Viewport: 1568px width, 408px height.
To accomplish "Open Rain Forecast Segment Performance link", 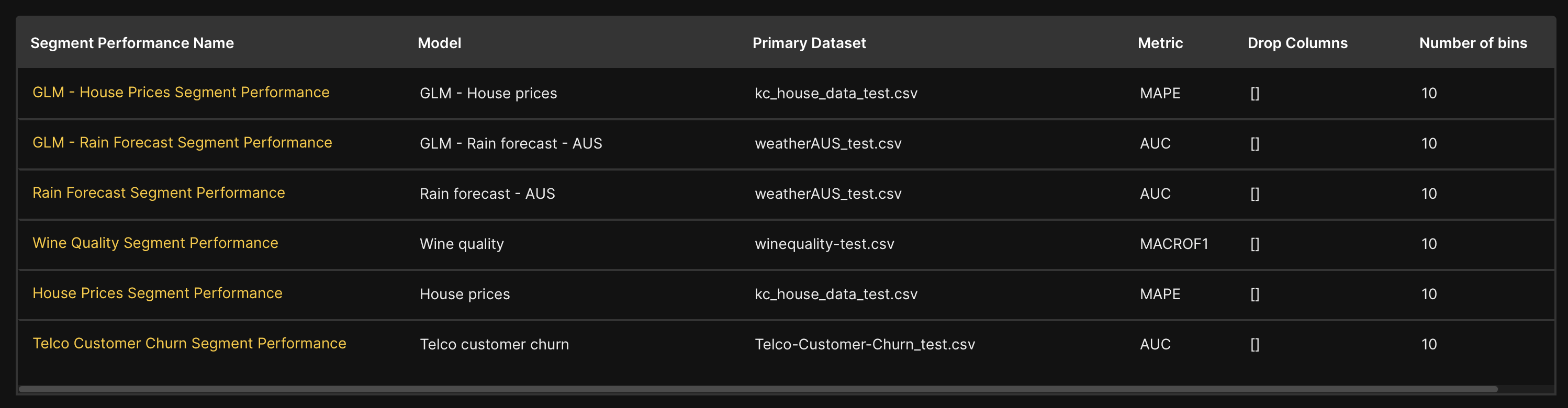I will click(158, 192).
